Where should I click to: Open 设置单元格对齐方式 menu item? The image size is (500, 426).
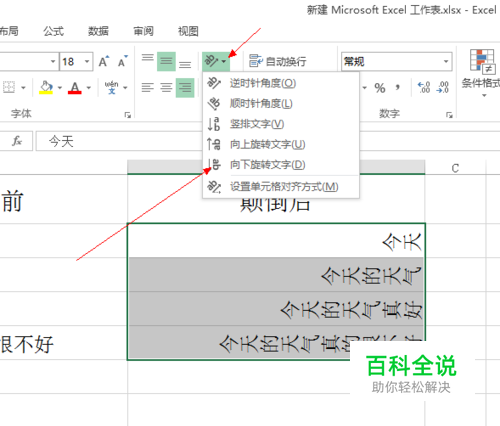click(281, 187)
